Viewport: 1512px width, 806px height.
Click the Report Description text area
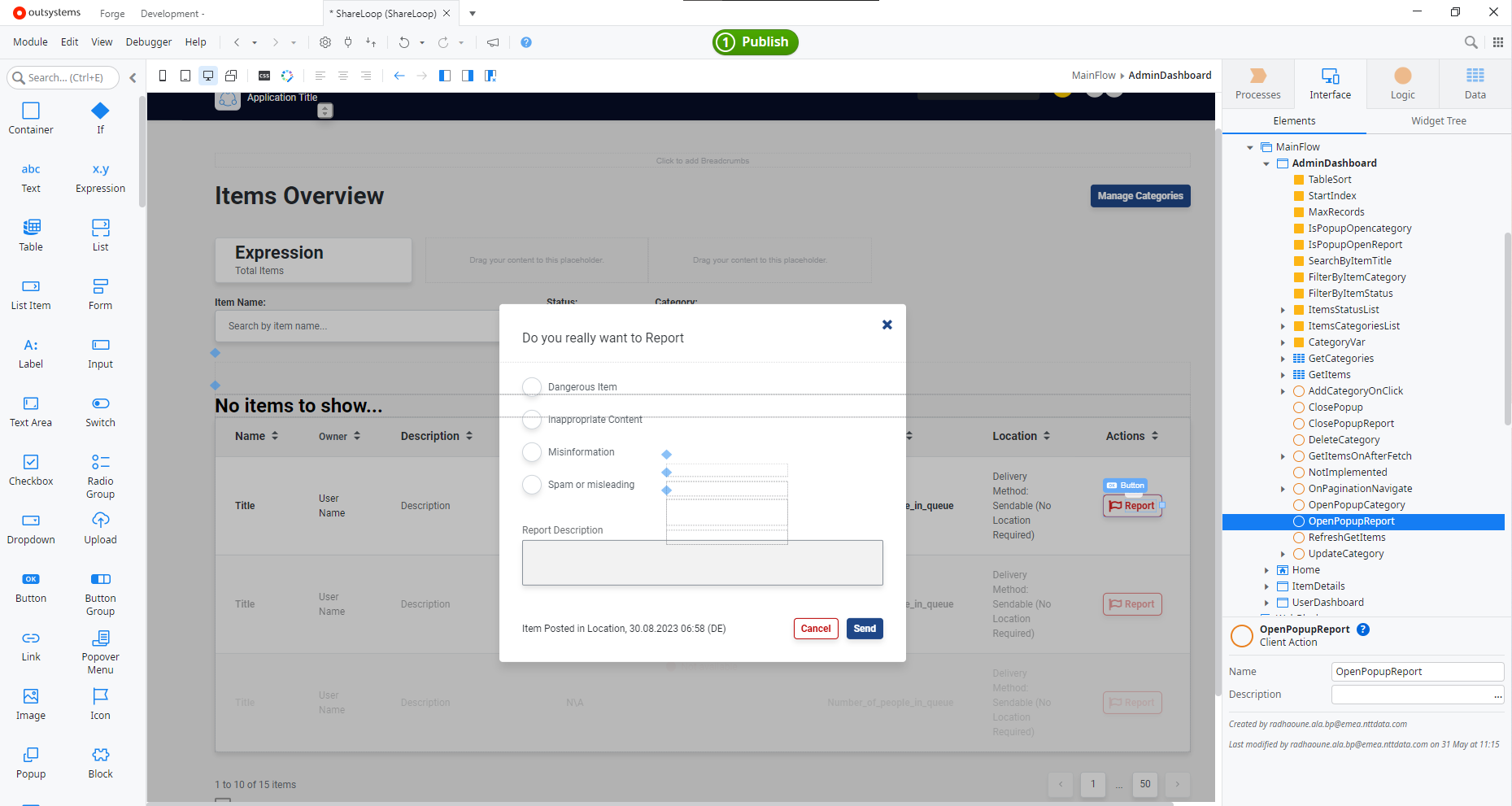(703, 563)
